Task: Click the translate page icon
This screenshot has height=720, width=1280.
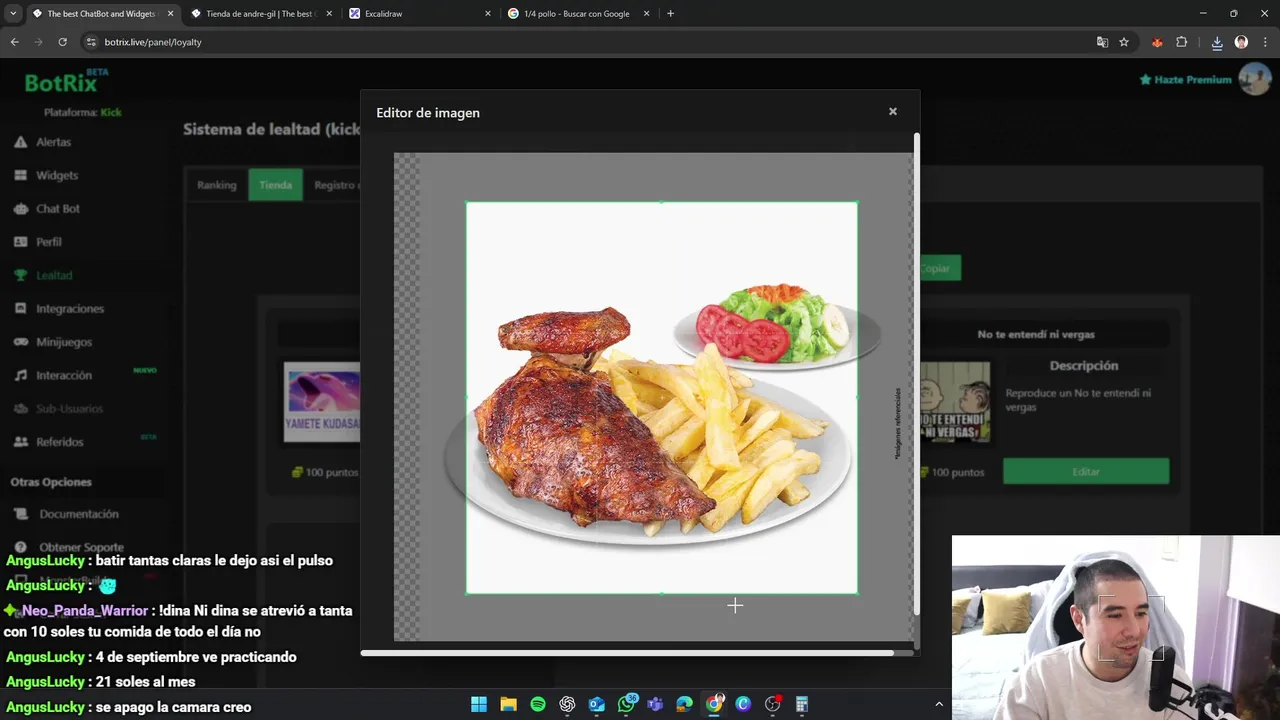Action: (x=1102, y=42)
